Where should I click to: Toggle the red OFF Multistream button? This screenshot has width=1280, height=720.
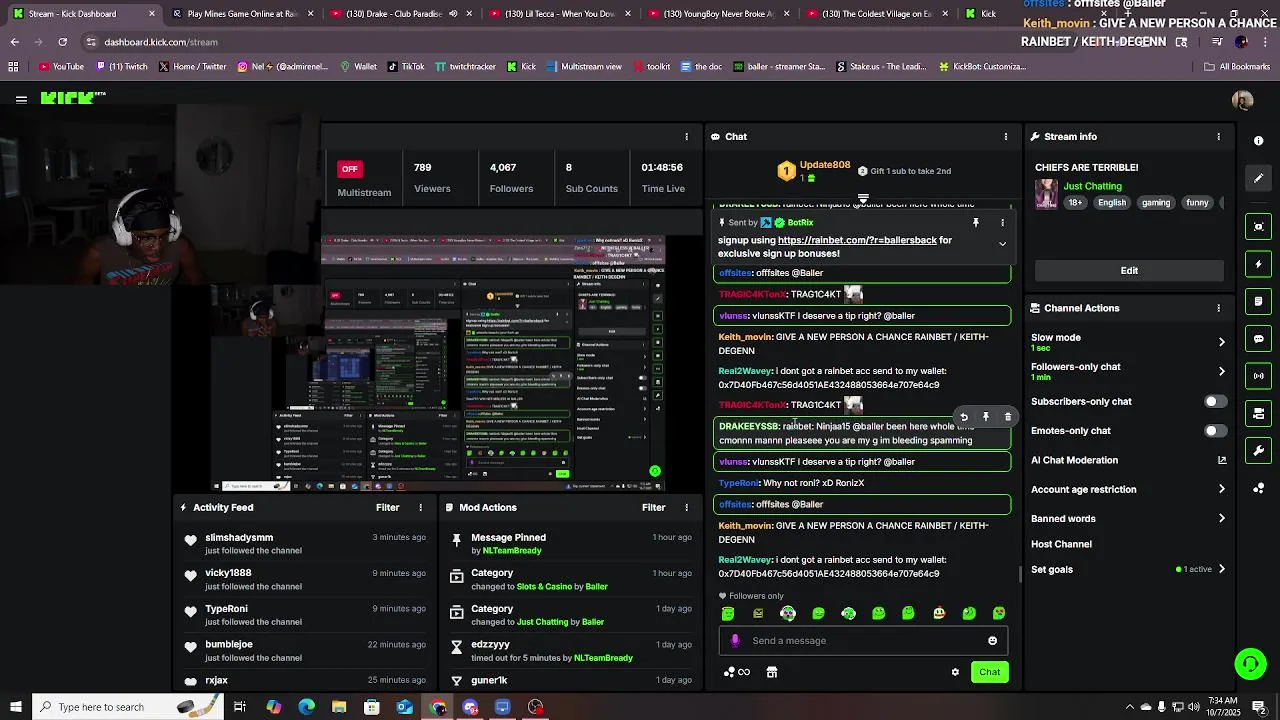349,169
